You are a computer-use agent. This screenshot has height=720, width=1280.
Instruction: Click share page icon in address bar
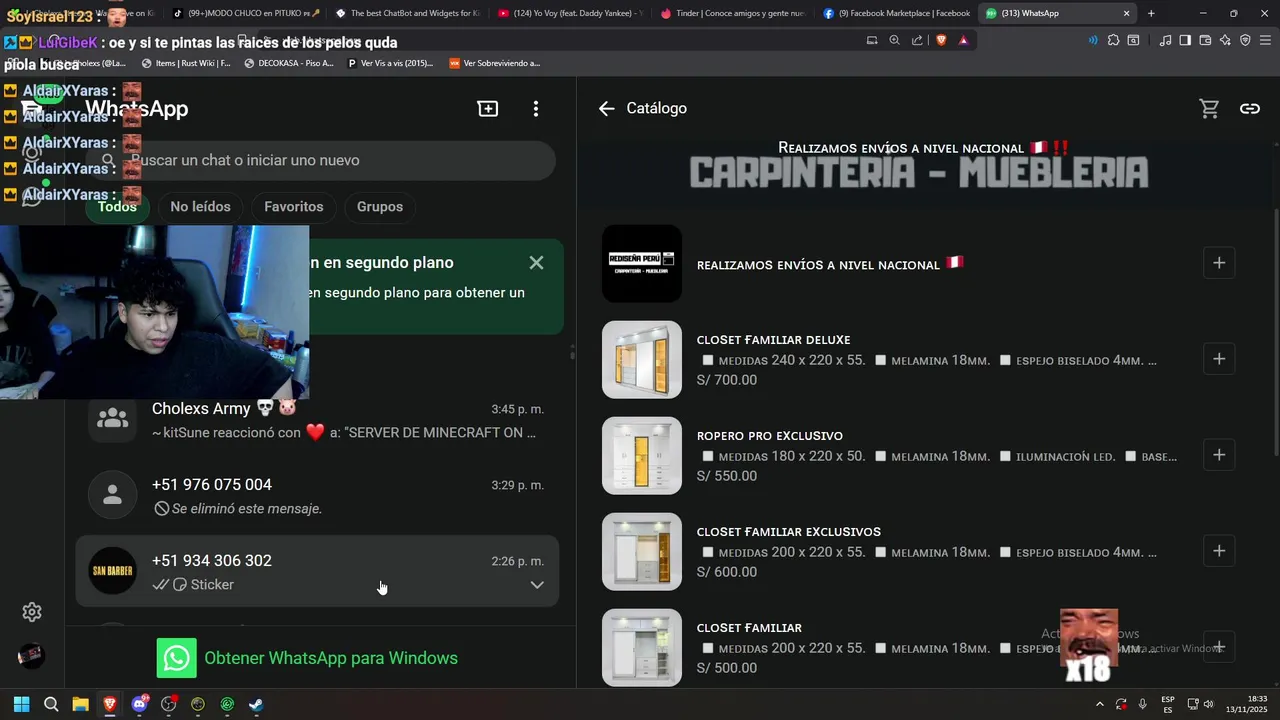click(917, 40)
